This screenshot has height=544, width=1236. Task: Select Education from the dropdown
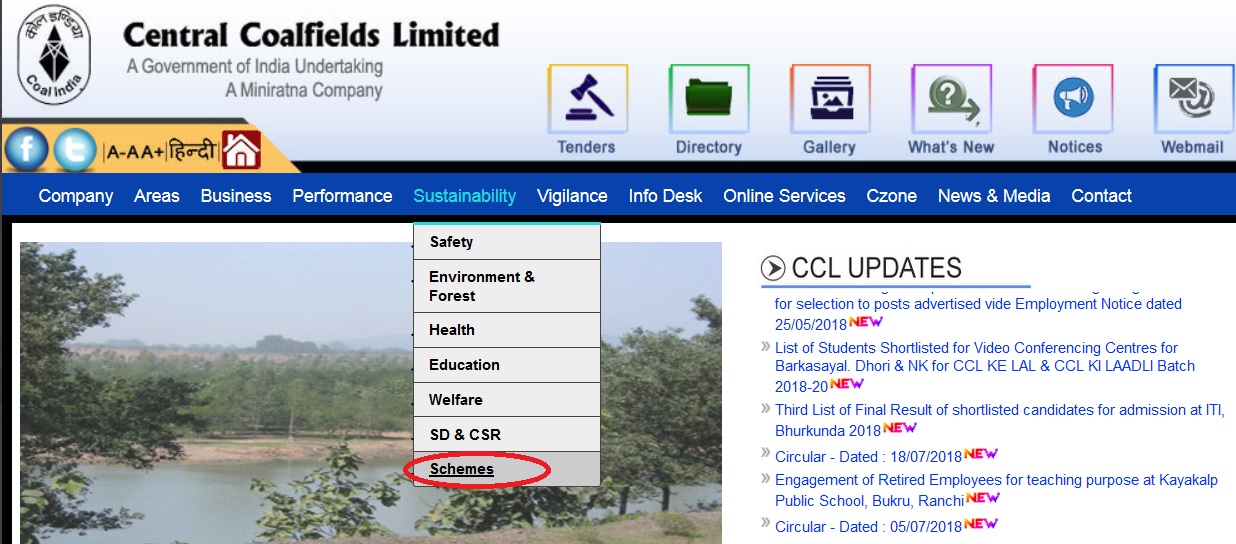click(507, 365)
